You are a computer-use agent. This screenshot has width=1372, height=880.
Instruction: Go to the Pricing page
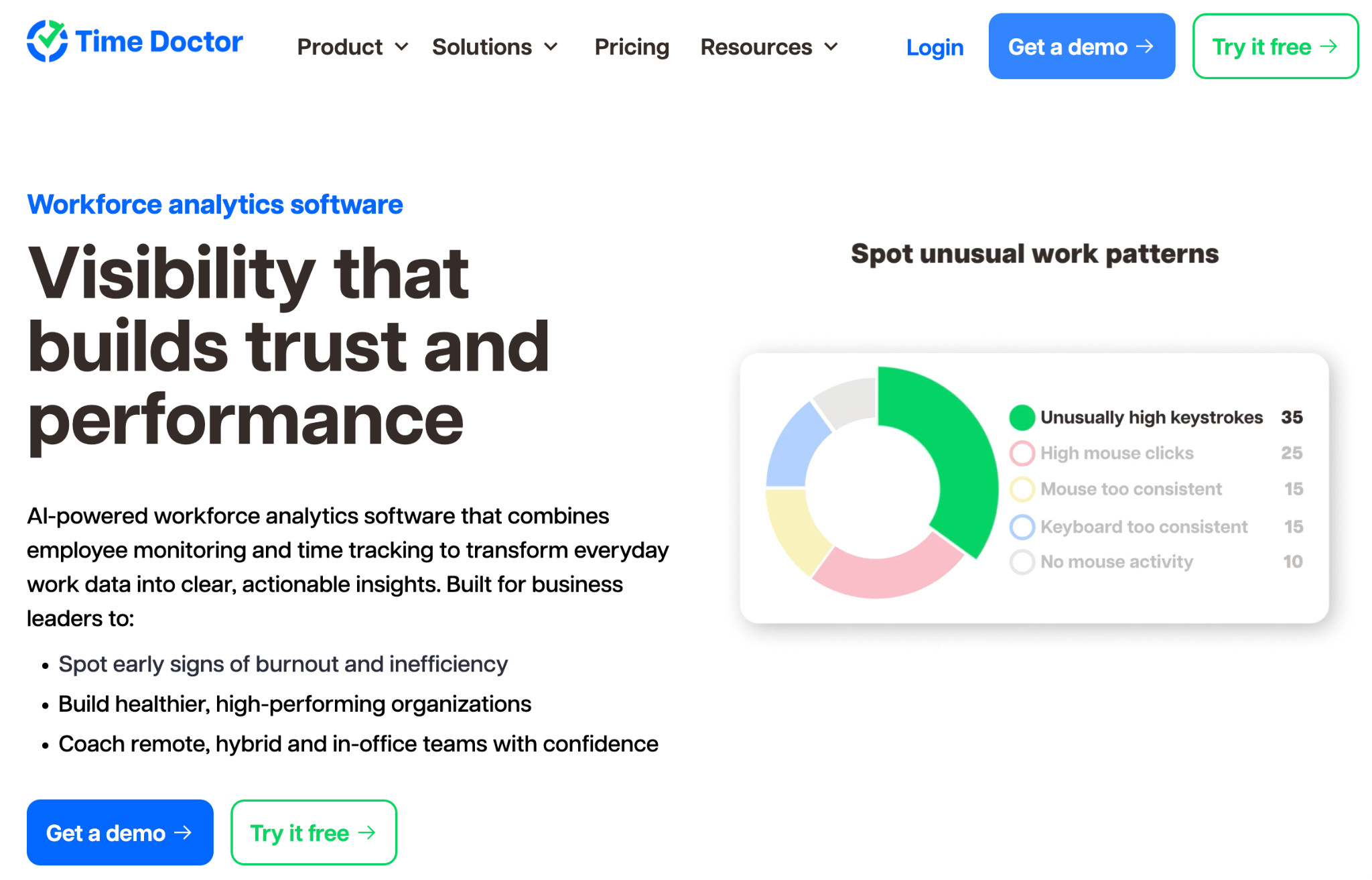point(632,47)
